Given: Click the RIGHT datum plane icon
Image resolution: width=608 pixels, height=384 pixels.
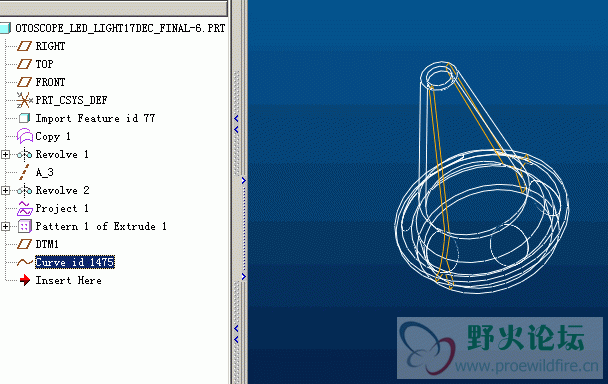Looking at the screenshot, I should [24, 46].
